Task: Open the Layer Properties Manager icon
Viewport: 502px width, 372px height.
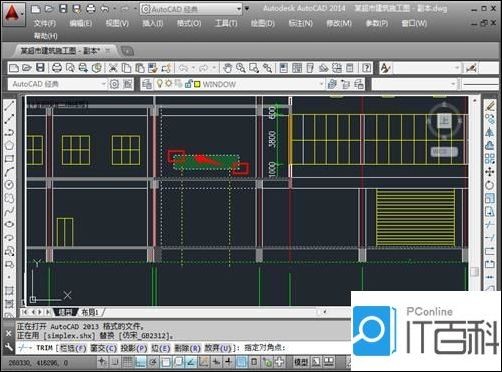Action: tap(147, 84)
